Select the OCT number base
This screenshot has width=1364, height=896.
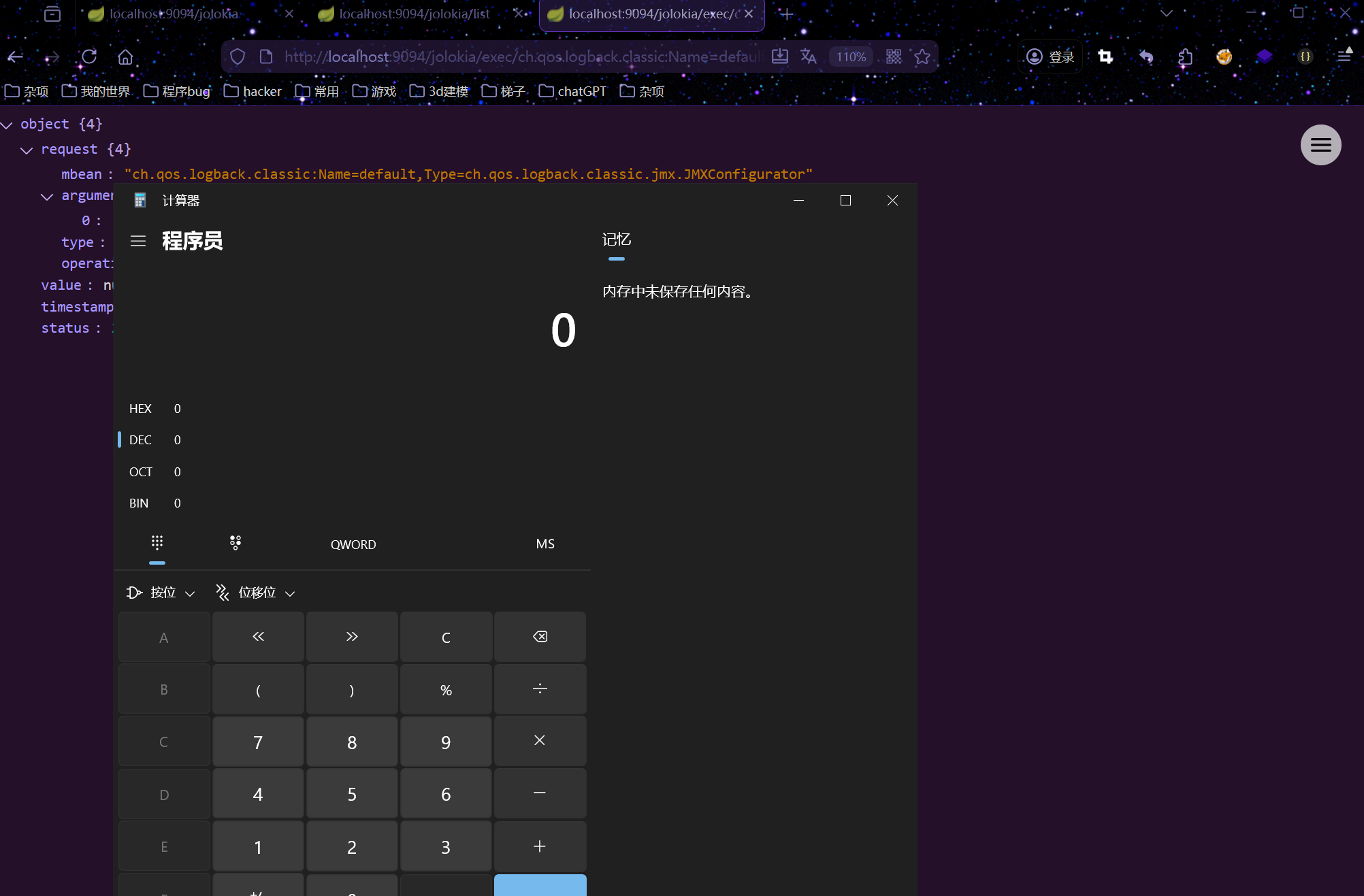point(141,471)
